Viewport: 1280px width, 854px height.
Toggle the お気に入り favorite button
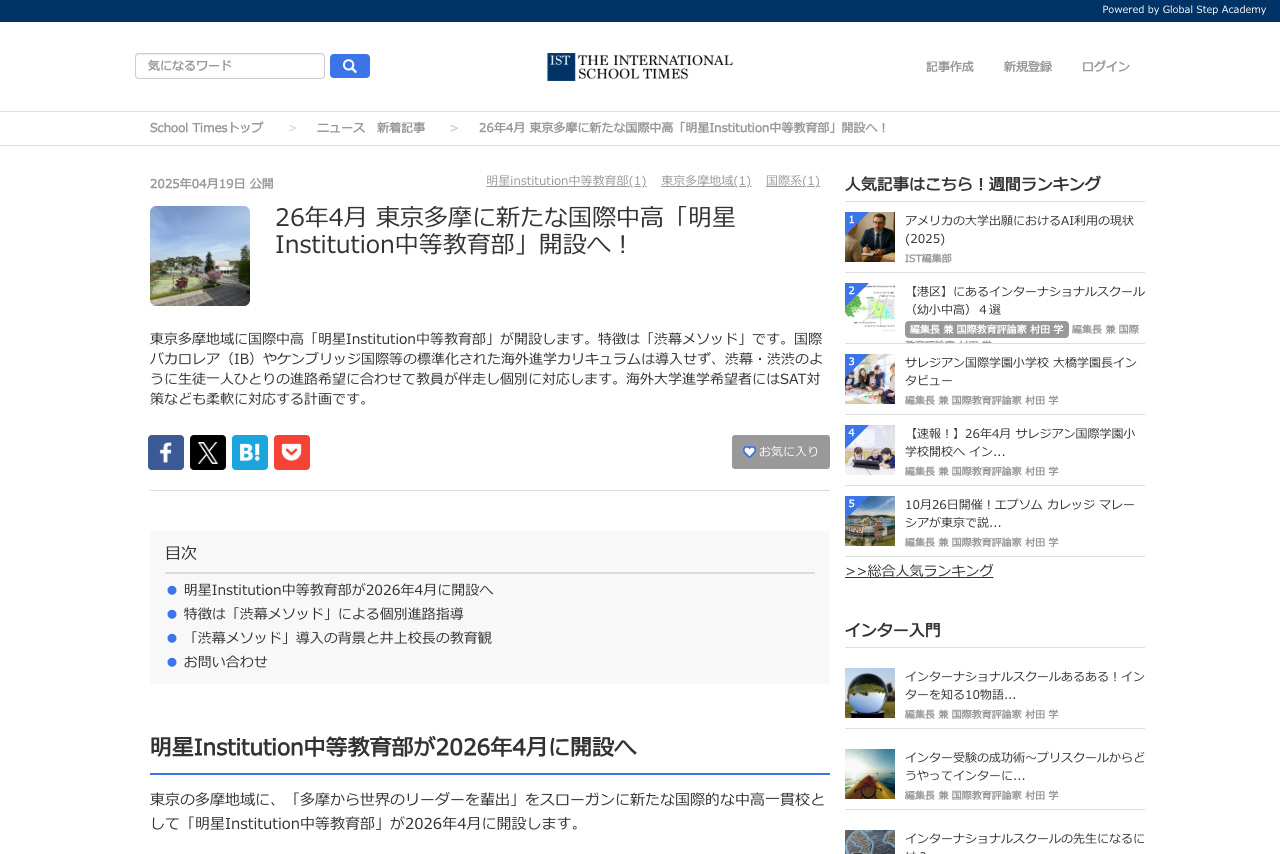781,452
